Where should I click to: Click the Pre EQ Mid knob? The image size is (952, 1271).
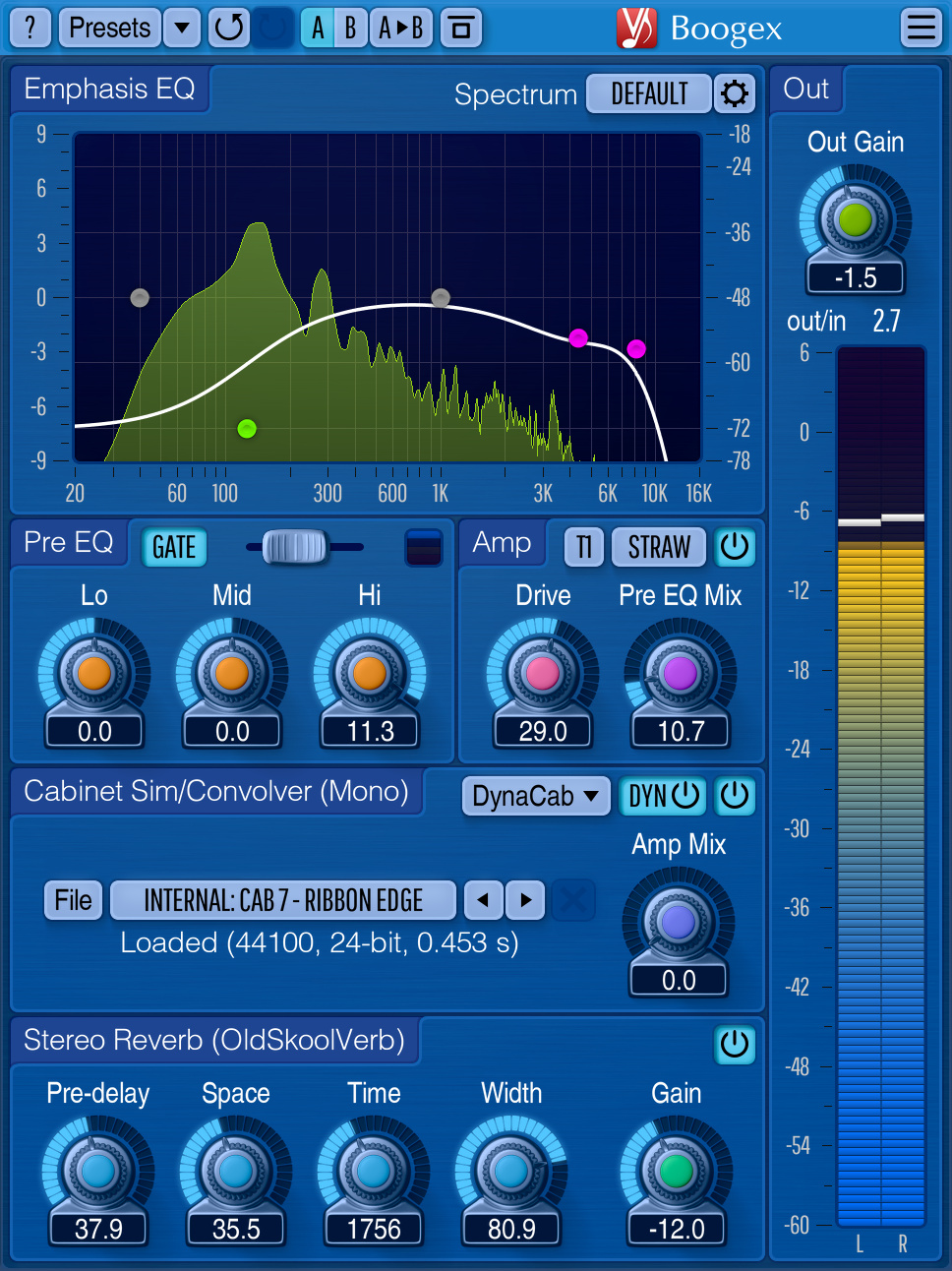pyautogui.click(x=232, y=673)
